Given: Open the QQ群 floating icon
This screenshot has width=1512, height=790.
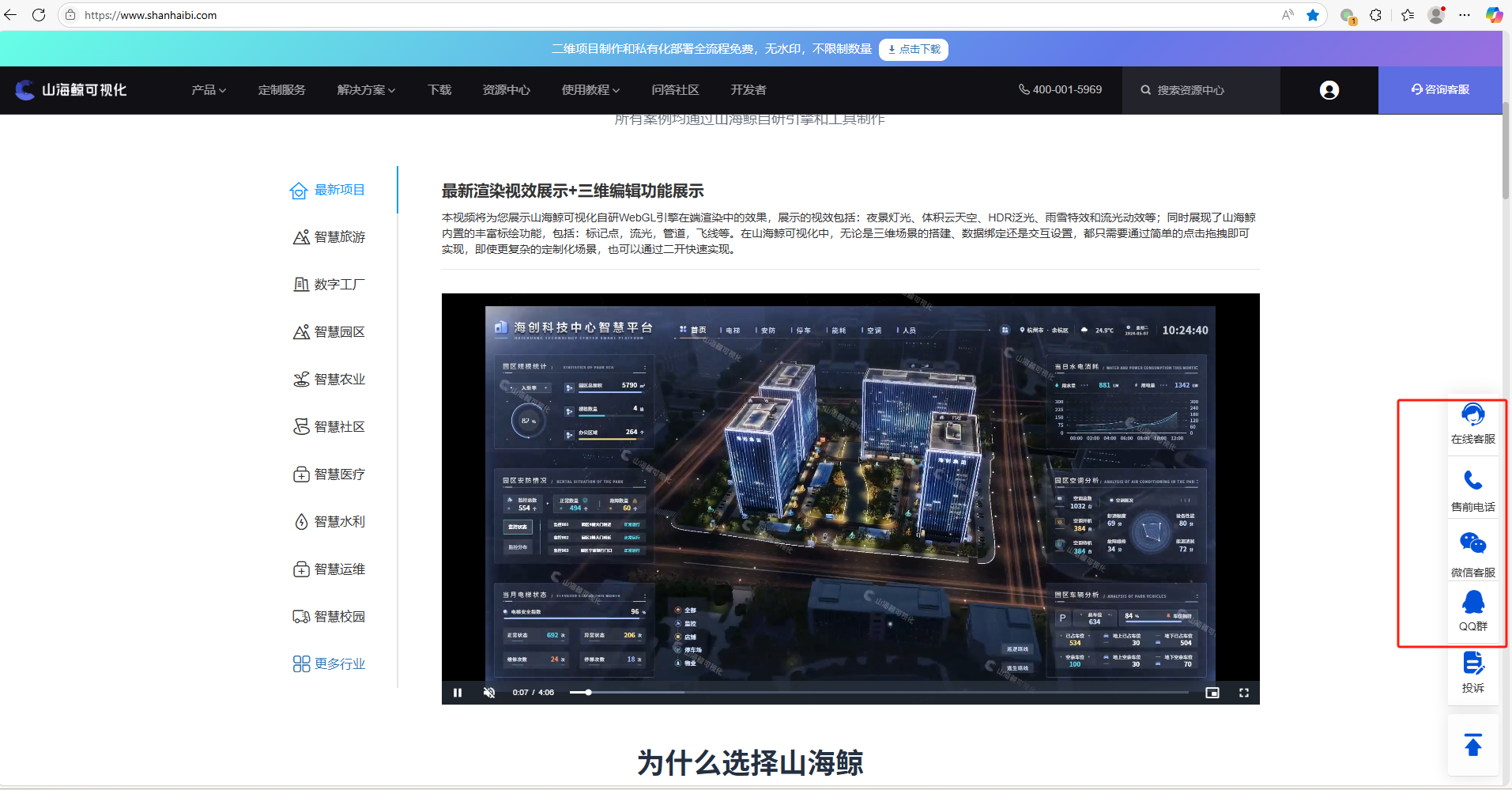Looking at the screenshot, I should (x=1473, y=611).
